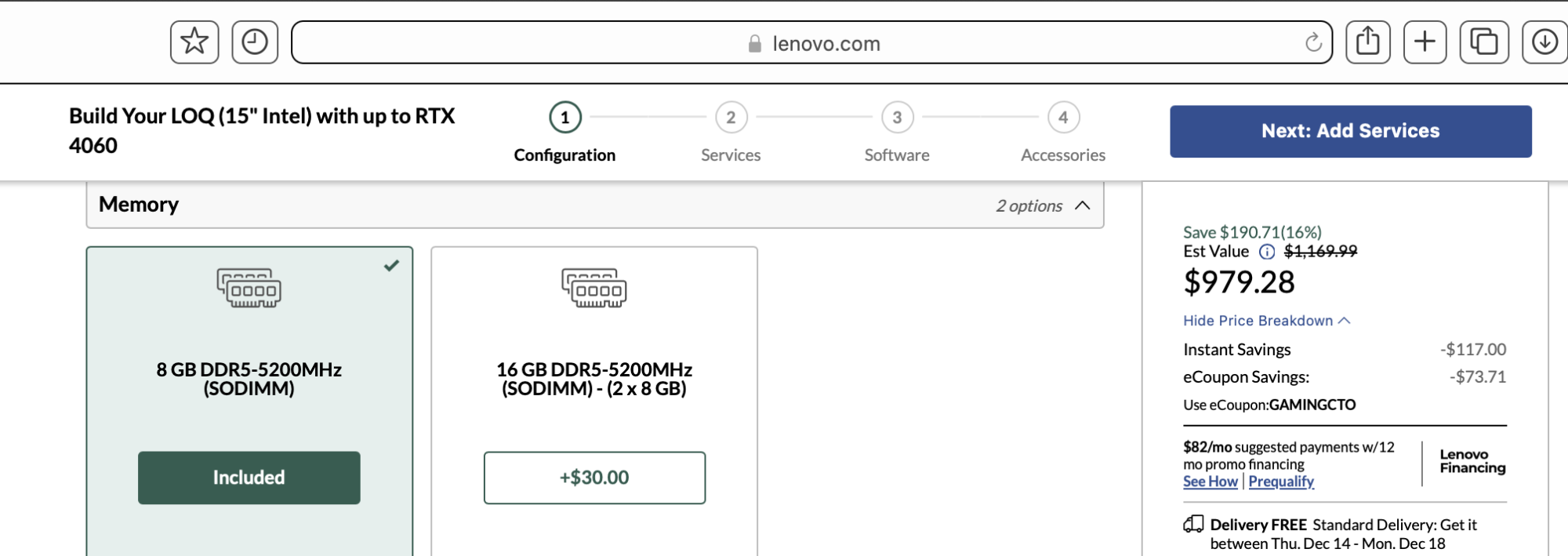
Task: Go to step 2 Services
Action: pos(731,118)
